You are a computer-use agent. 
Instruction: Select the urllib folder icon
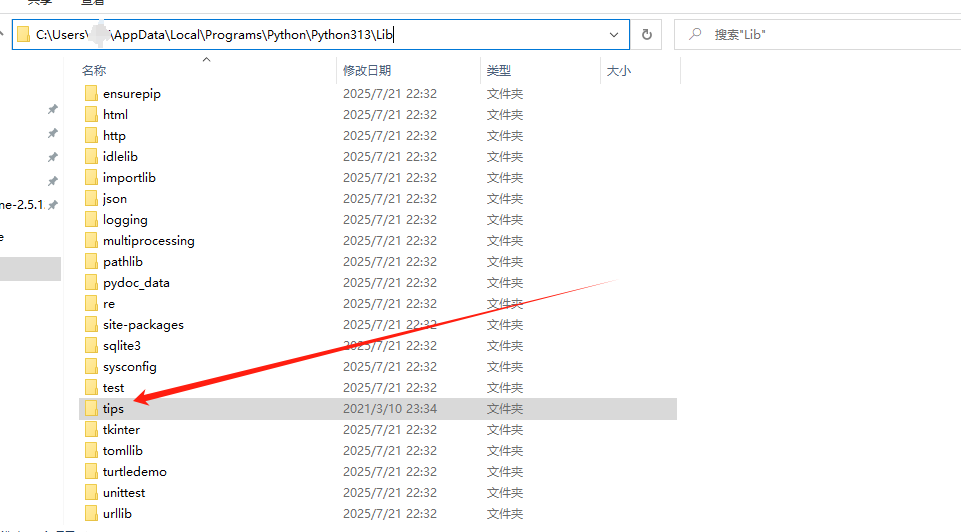pos(91,513)
